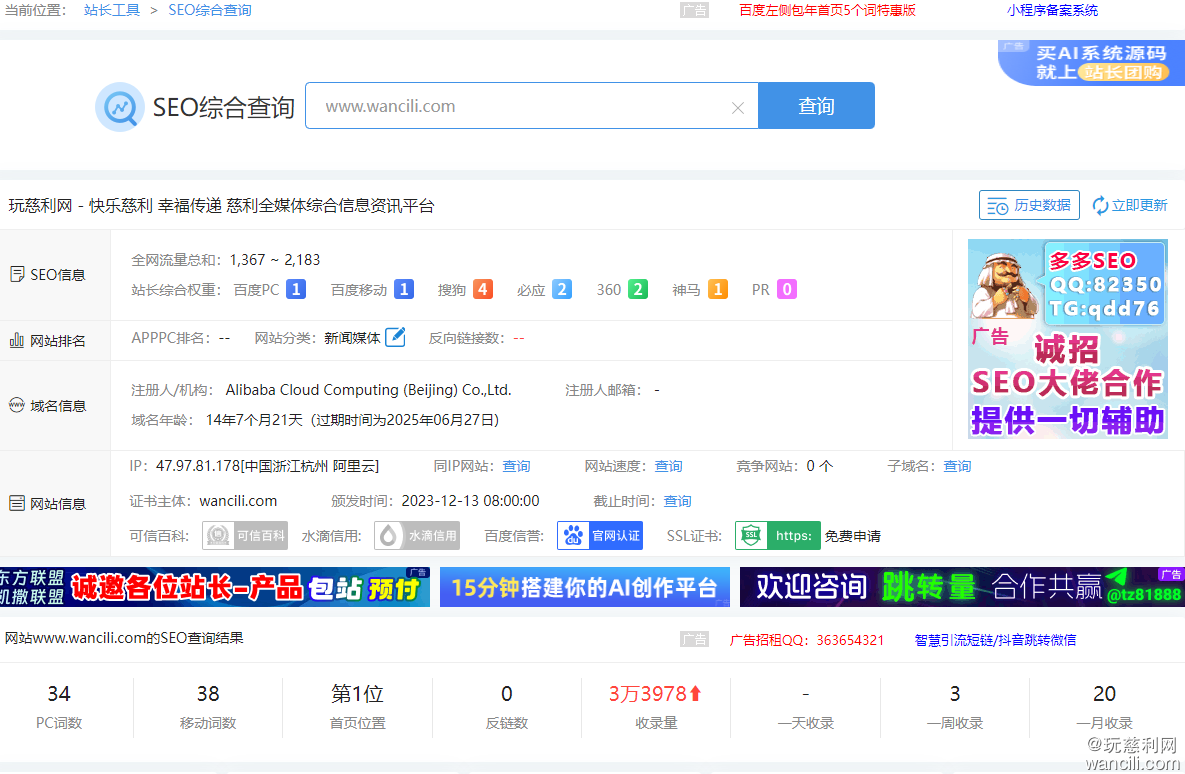This screenshot has height=774, width=1185.
Task: Clear the search field with the X icon
Action: (x=738, y=108)
